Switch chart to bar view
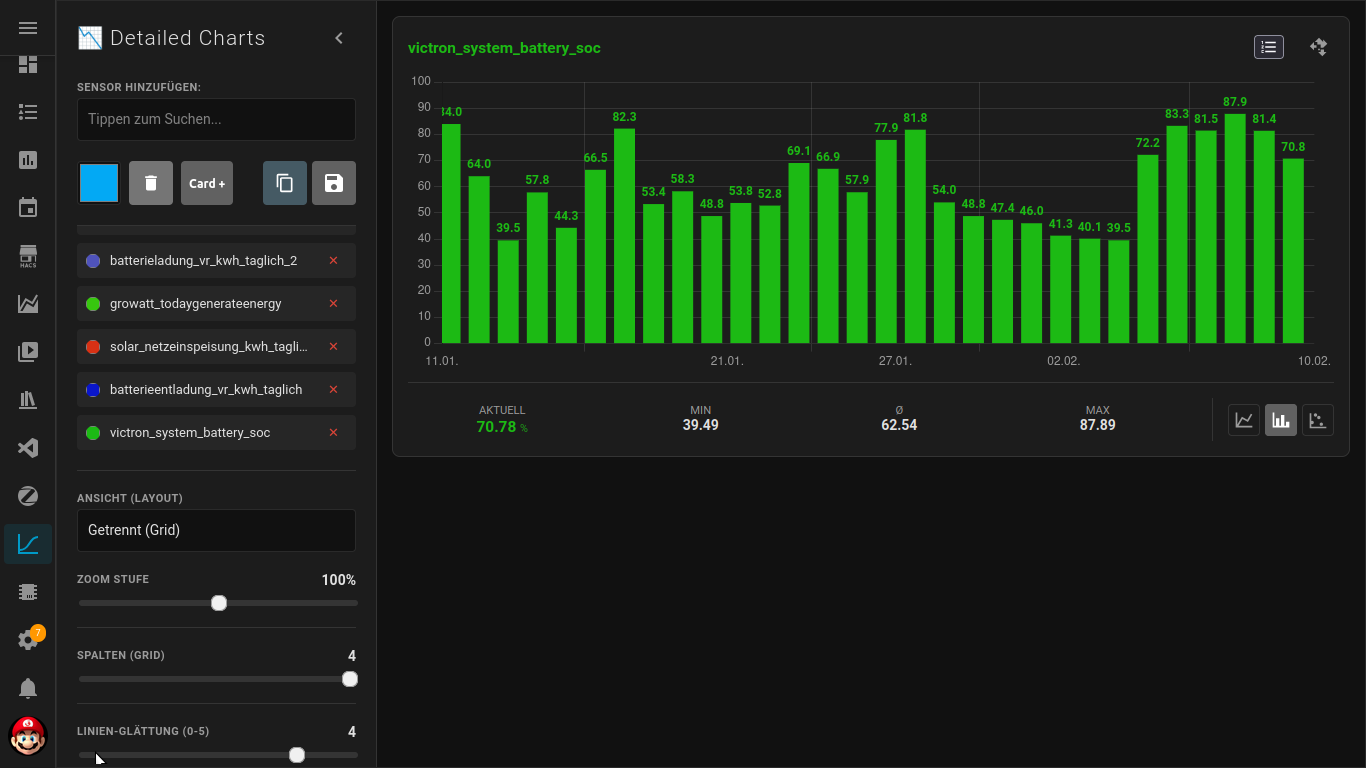 tap(1281, 420)
